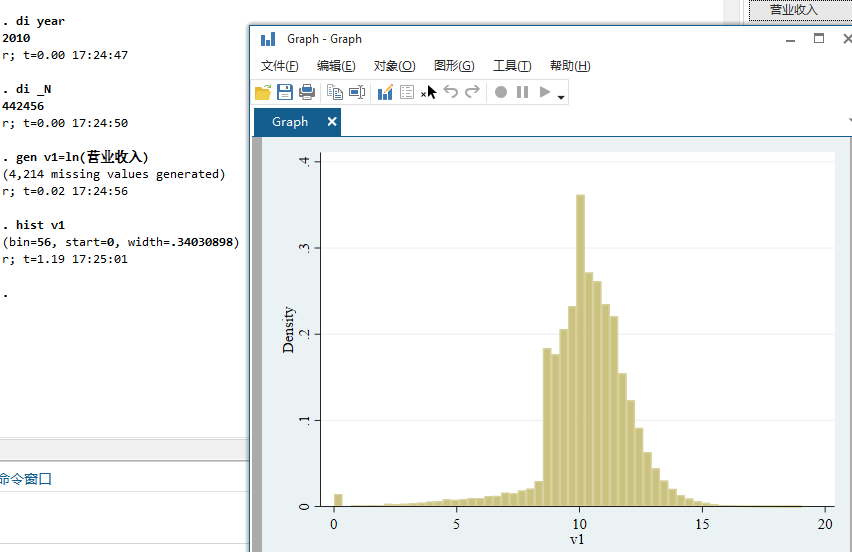Start recording with the record button

[501, 92]
